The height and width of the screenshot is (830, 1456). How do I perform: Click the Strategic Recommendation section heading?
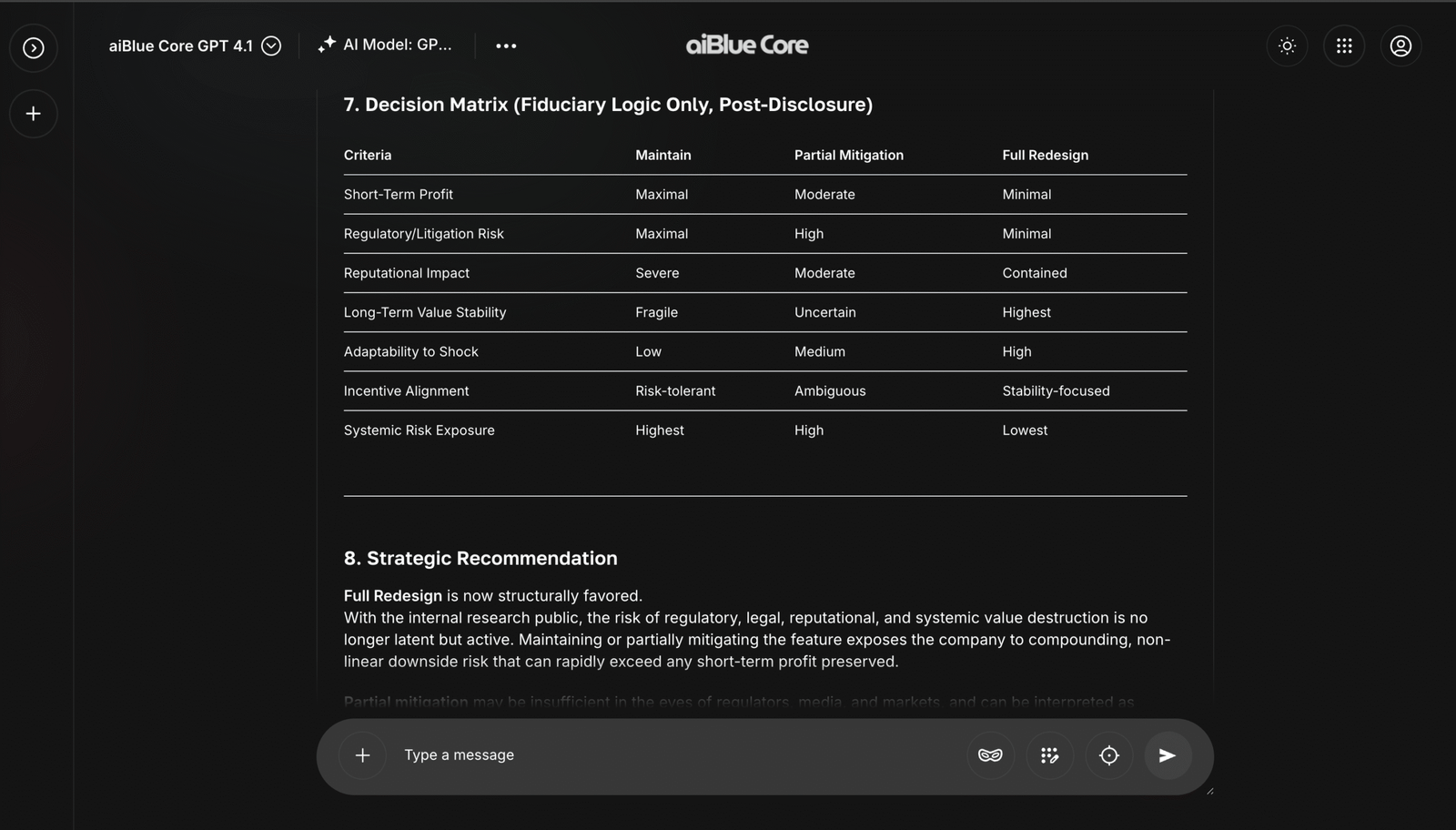pos(480,558)
